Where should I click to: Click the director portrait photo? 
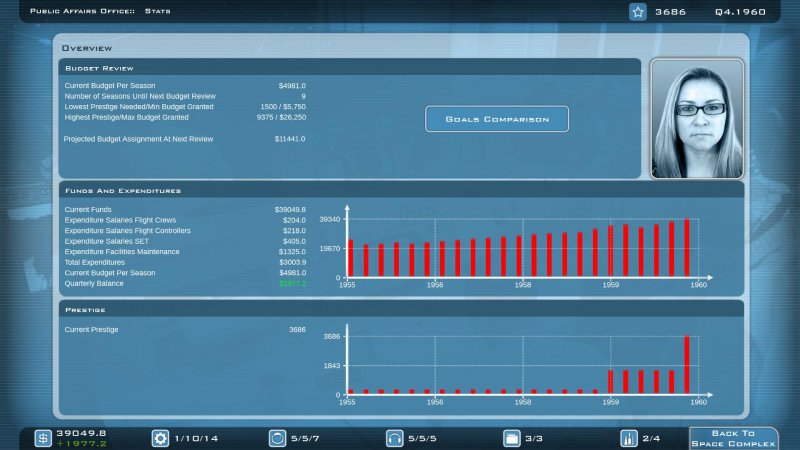(x=697, y=118)
